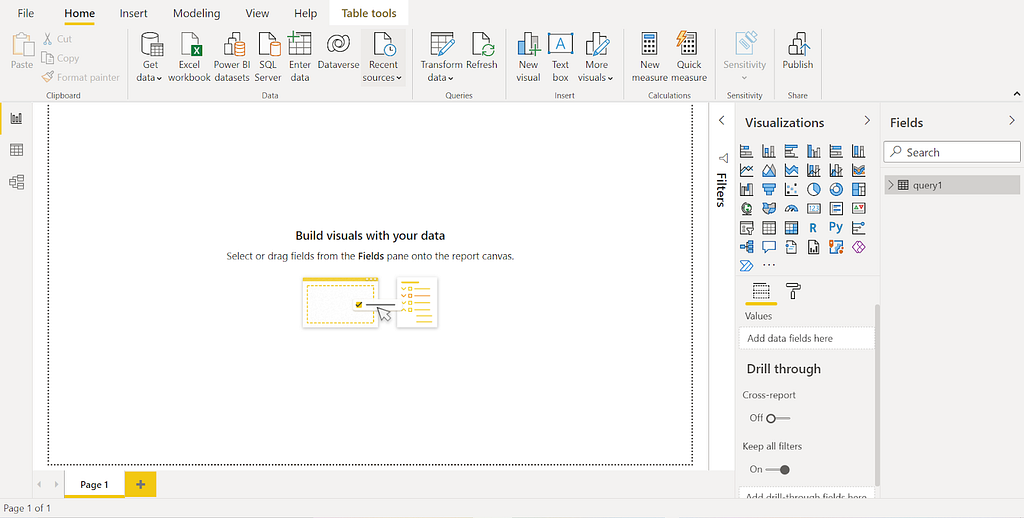Screen dimensions: 1024x518
Task: Select the Map globe visual
Action: tap(746, 209)
